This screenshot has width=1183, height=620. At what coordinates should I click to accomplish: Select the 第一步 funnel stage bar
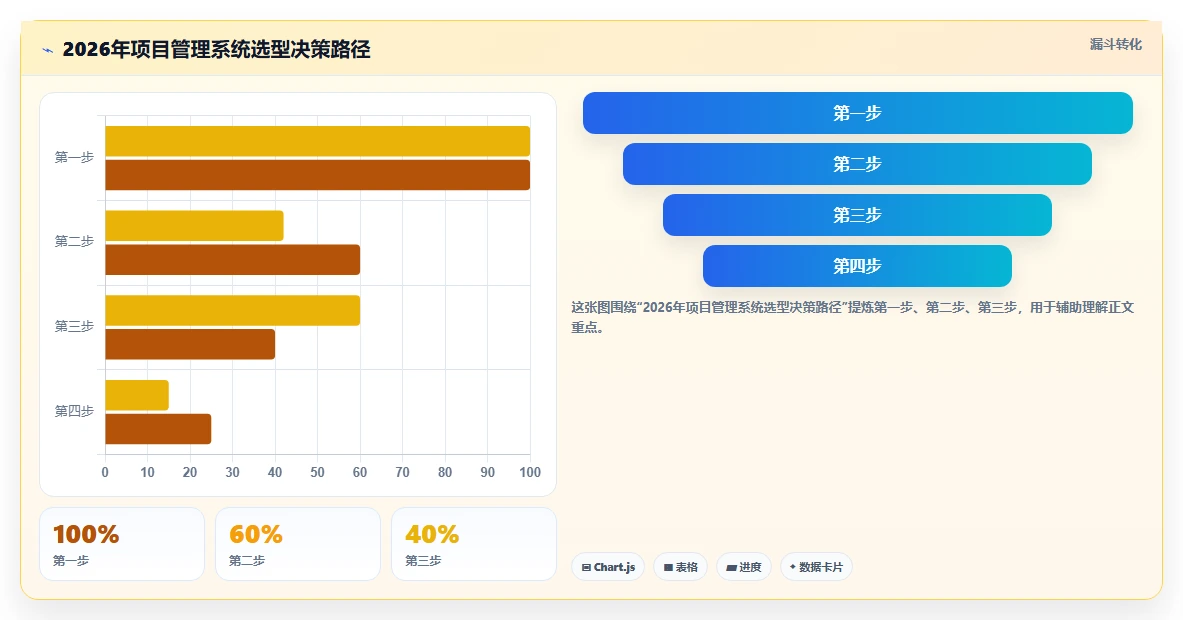tap(857, 113)
